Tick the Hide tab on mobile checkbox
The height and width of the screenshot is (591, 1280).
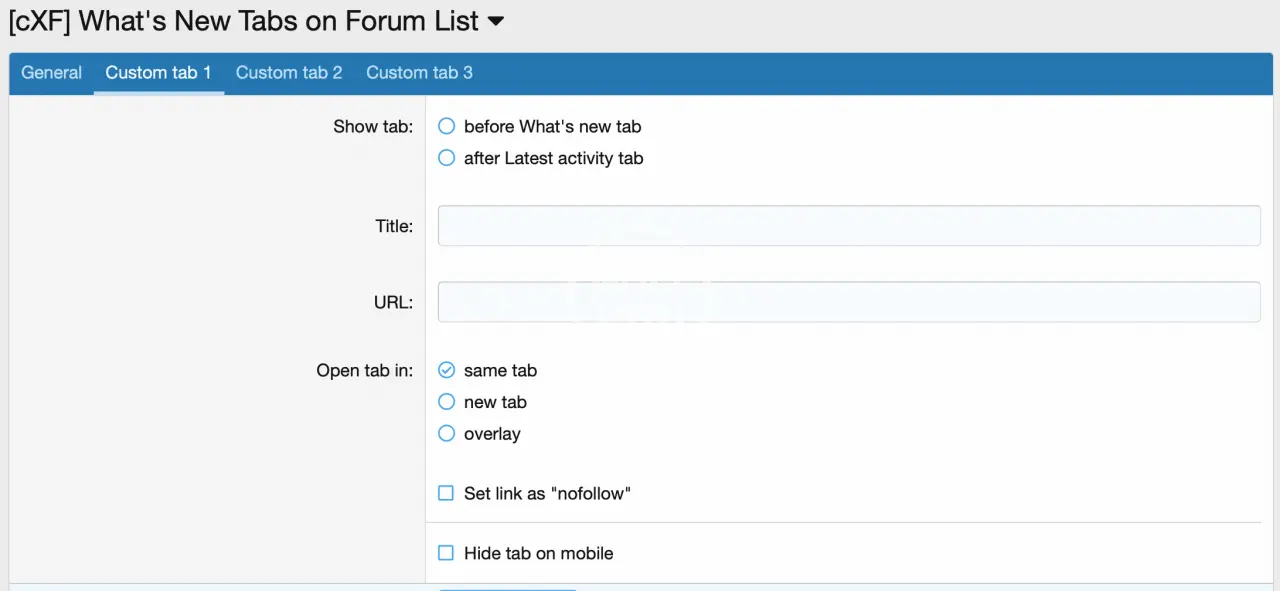point(447,554)
